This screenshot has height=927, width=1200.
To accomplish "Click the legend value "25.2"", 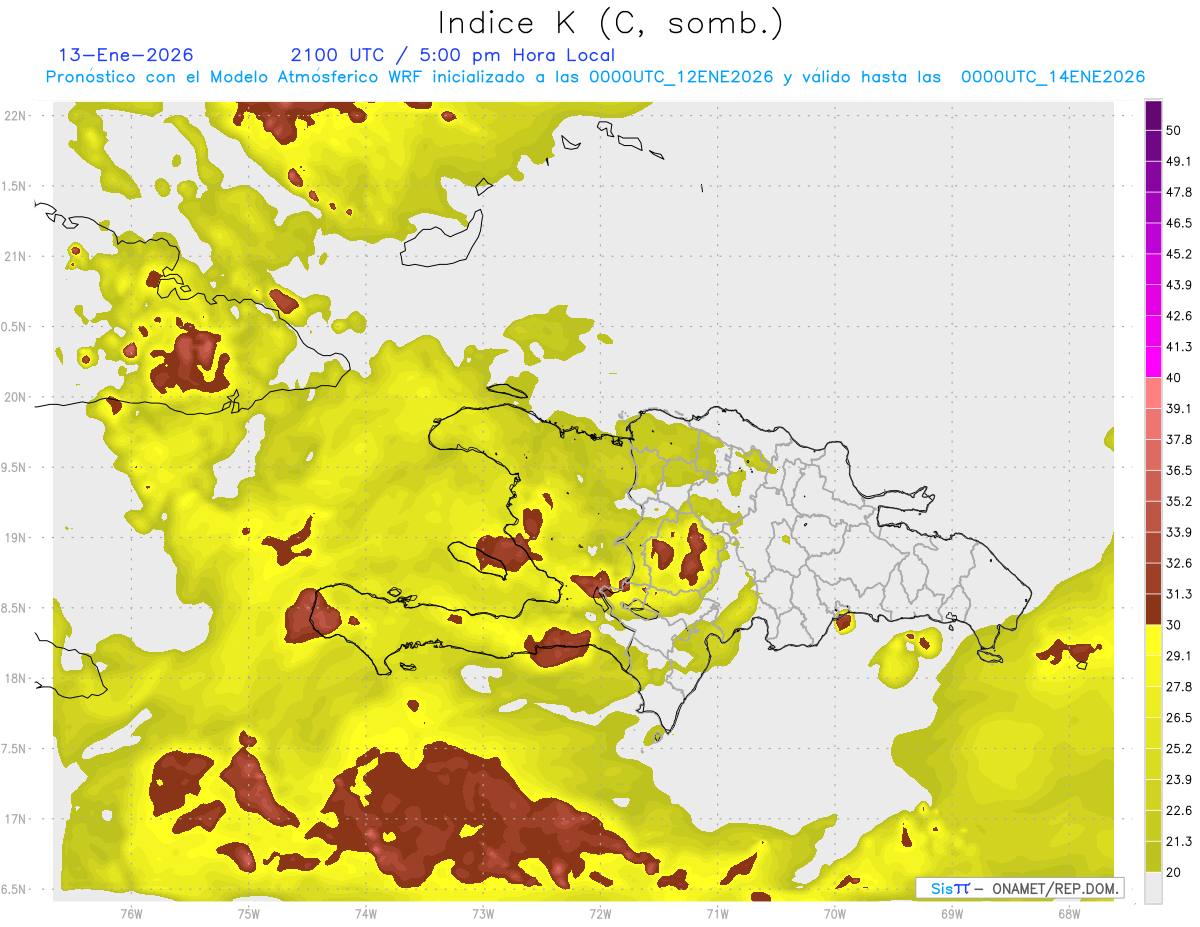I will [1179, 748].
